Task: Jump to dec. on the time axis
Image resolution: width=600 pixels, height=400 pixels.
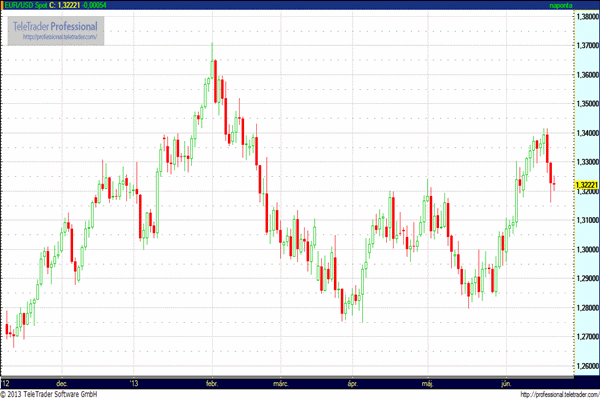Action: 62,383
